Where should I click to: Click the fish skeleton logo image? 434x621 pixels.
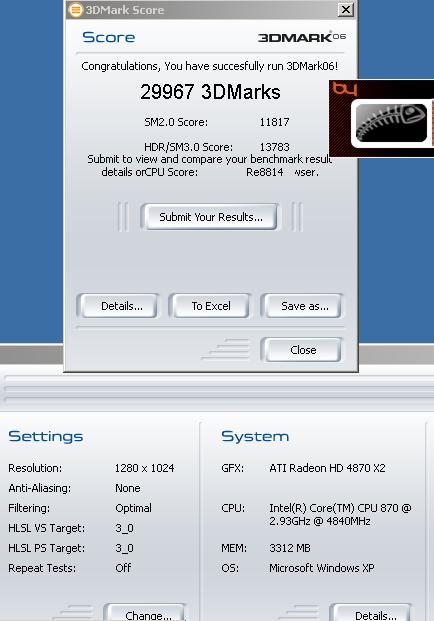click(x=391, y=123)
